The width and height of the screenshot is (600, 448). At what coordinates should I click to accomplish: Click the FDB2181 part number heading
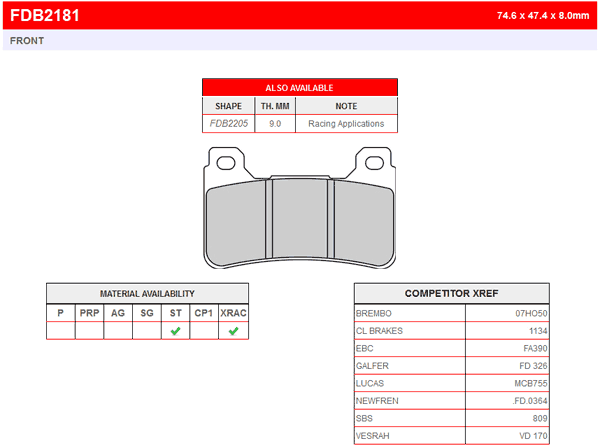[x=44, y=15]
